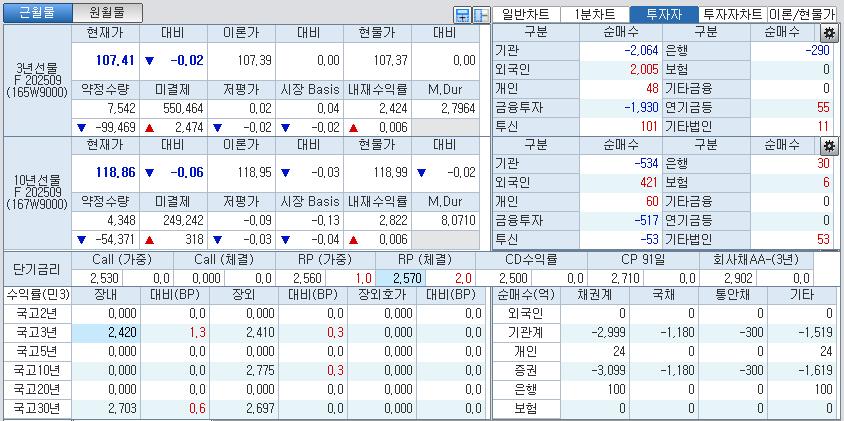The height and width of the screenshot is (421, 844).
Task: Click 금융투자 net buy -517
Action: [647, 220]
